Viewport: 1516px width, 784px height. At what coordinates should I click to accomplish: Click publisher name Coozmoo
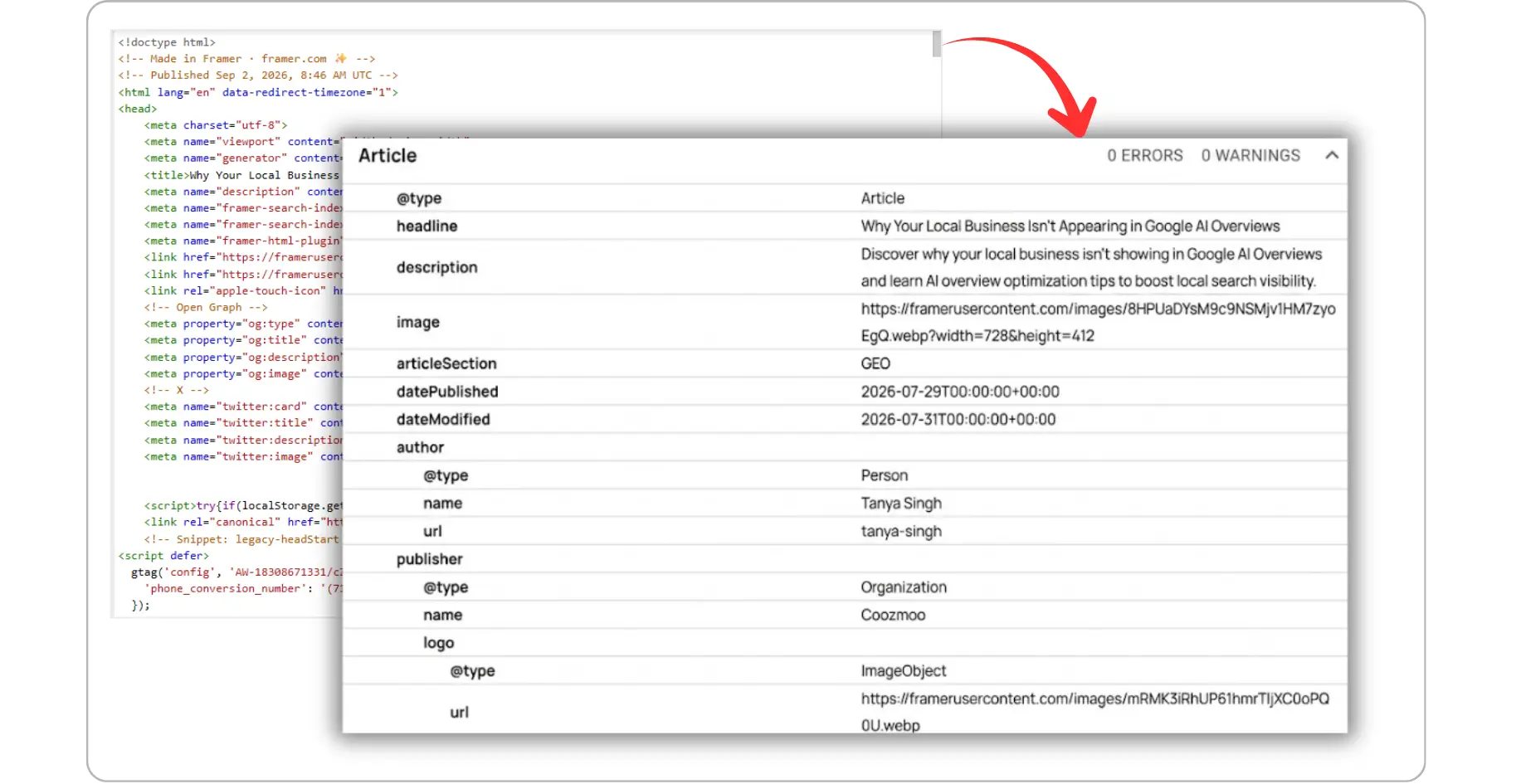(x=893, y=615)
